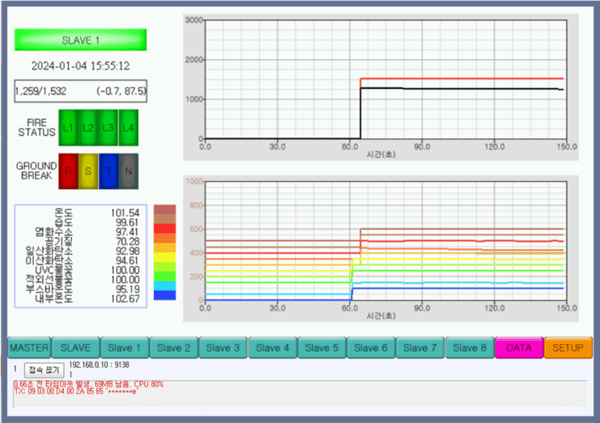This screenshot has height=423, width=600.
Task: Switch to the SLAVE tab
Action: 75,348
